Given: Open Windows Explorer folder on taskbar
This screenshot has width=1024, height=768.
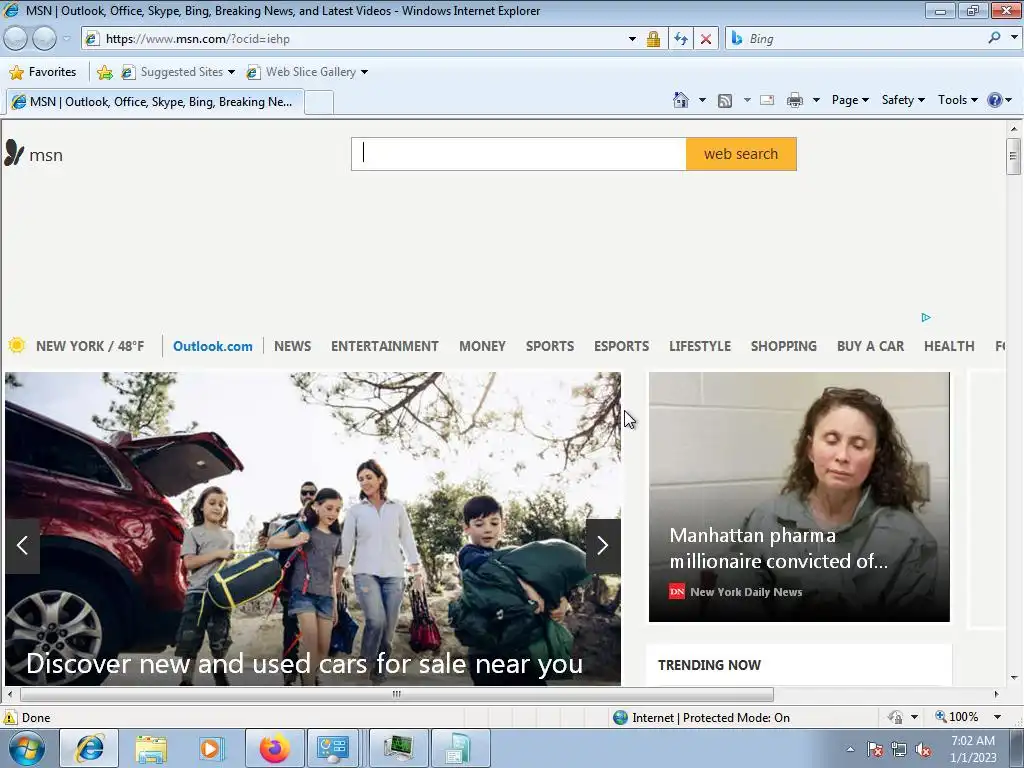Looking at the screenshot, I should [x=152, y=748].
